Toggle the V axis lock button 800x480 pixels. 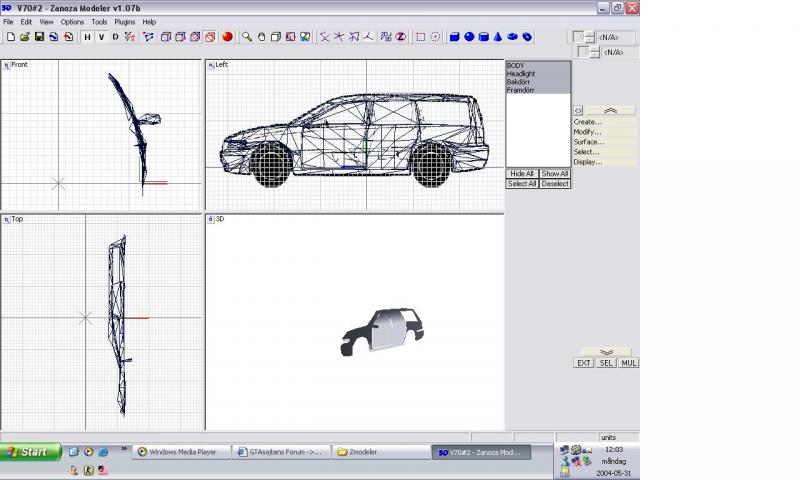coord(101,37)
